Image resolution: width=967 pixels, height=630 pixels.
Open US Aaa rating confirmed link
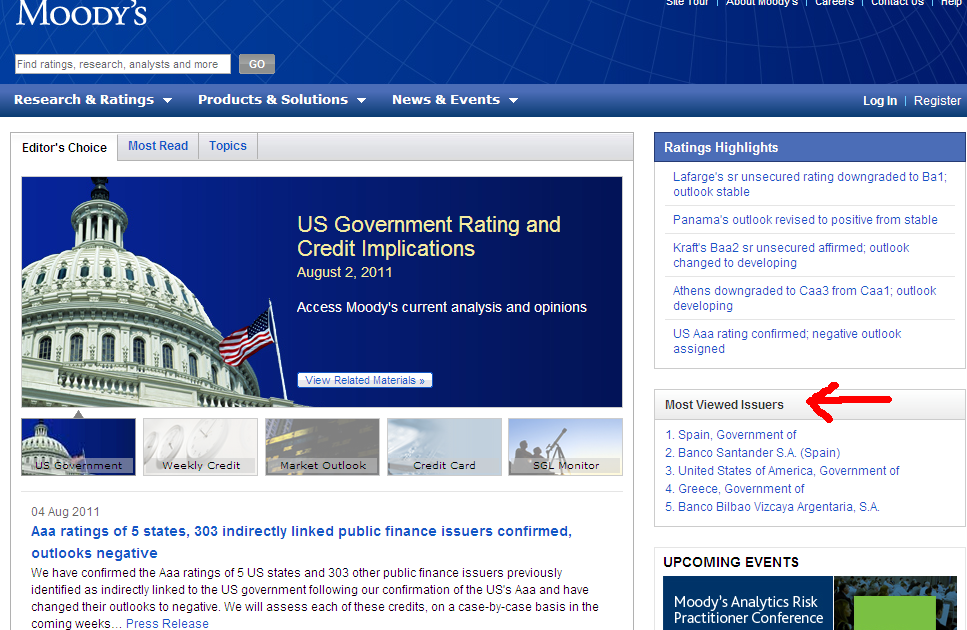point(787,341)
